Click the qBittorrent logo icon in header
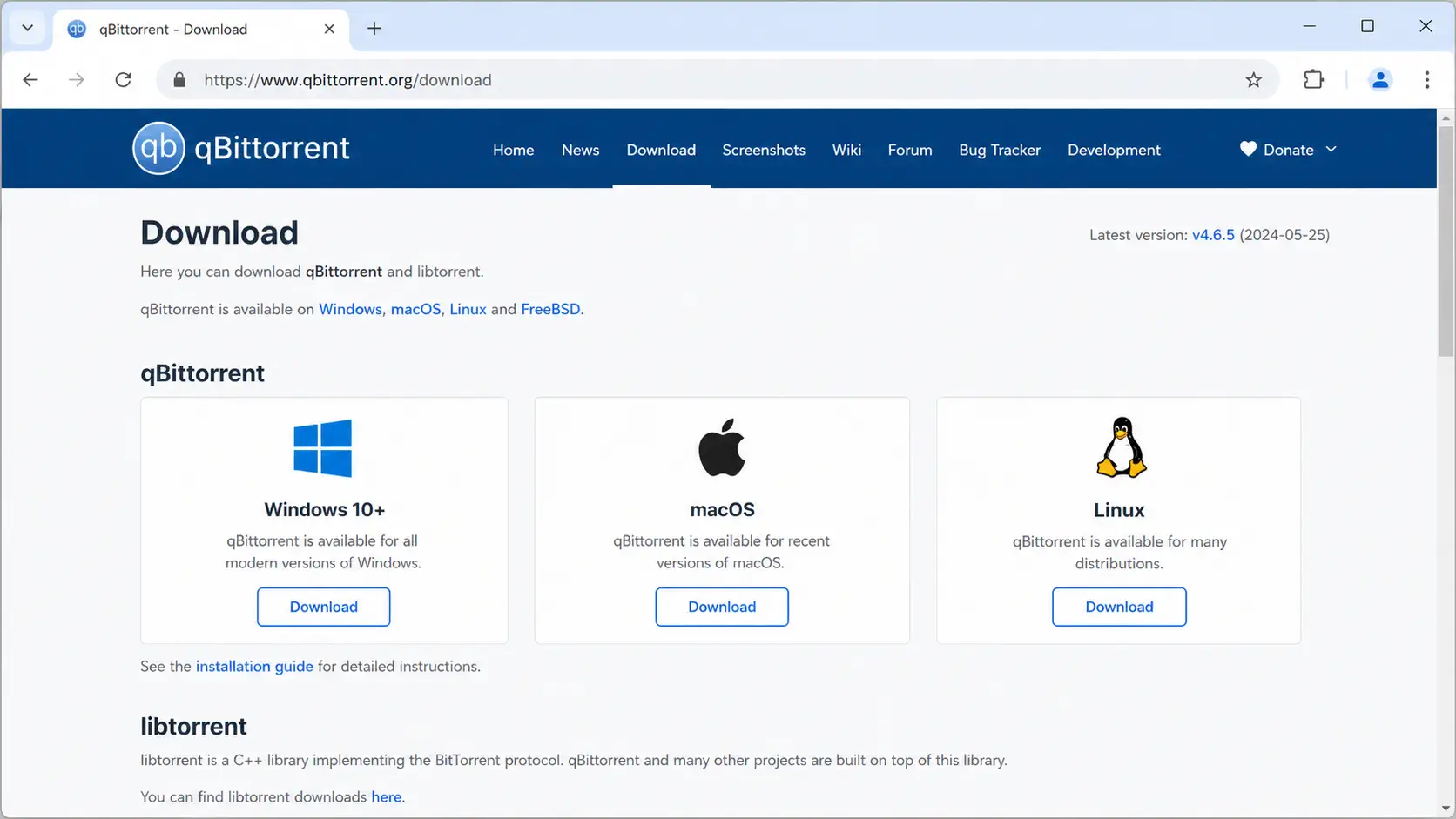The width and height of the screenshot is (1456, 819). (158, 148)
